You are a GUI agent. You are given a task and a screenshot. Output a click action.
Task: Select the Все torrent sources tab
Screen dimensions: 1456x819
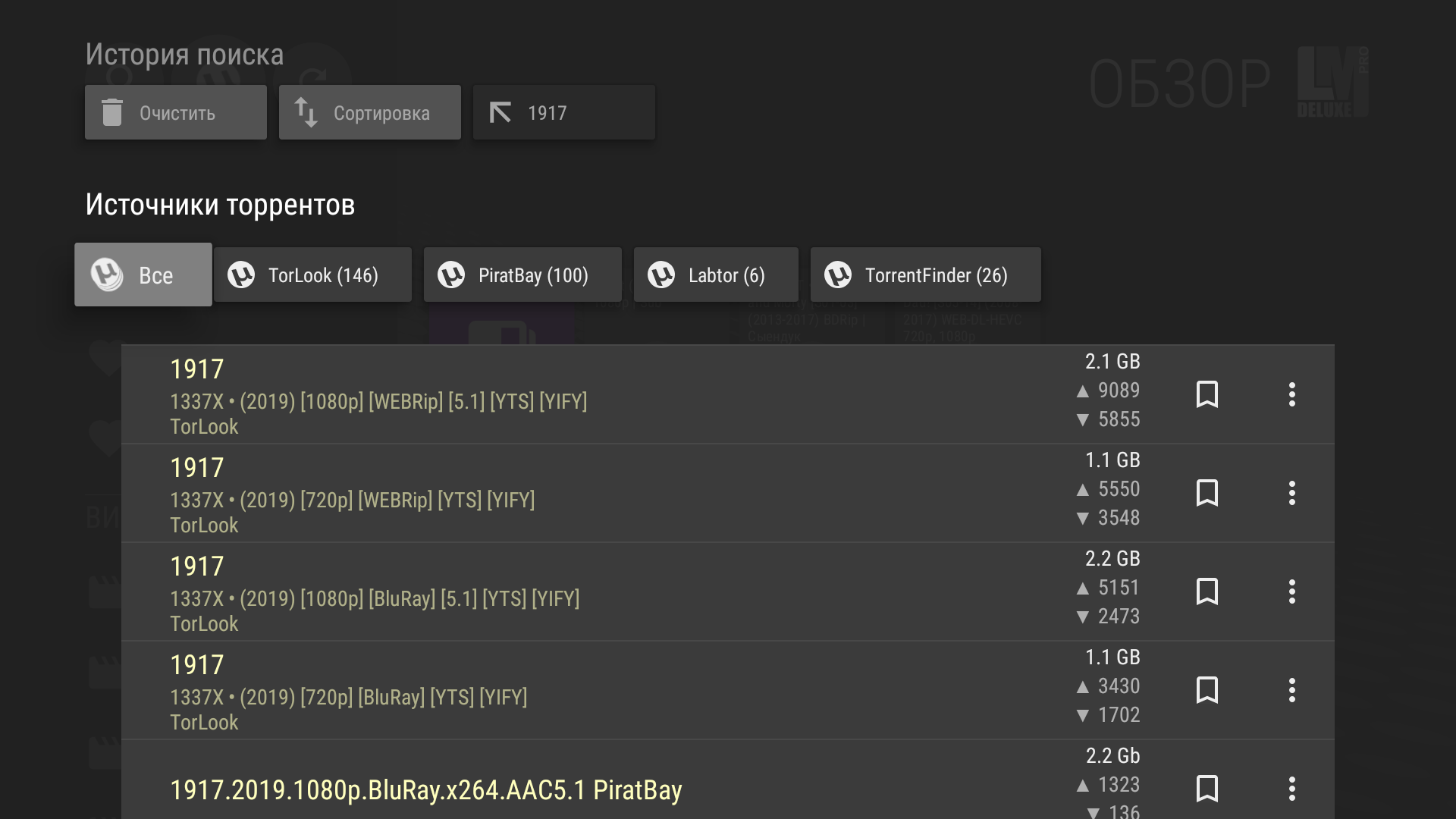point(143,275)
